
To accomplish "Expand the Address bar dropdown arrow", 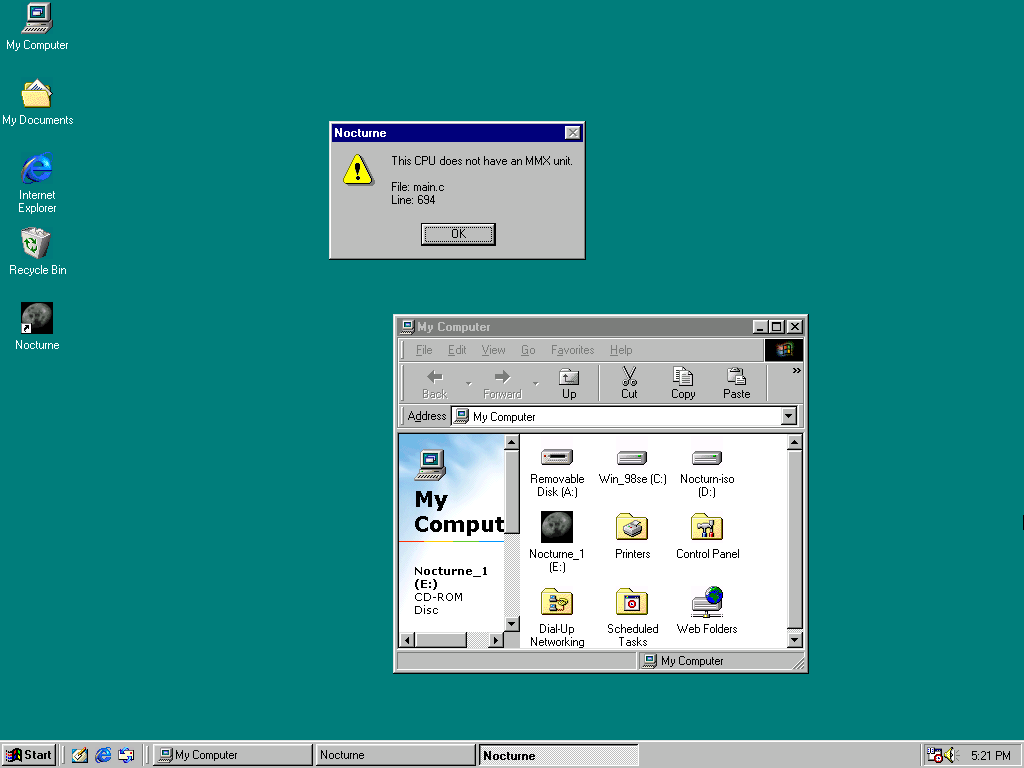I will [788, 417].
